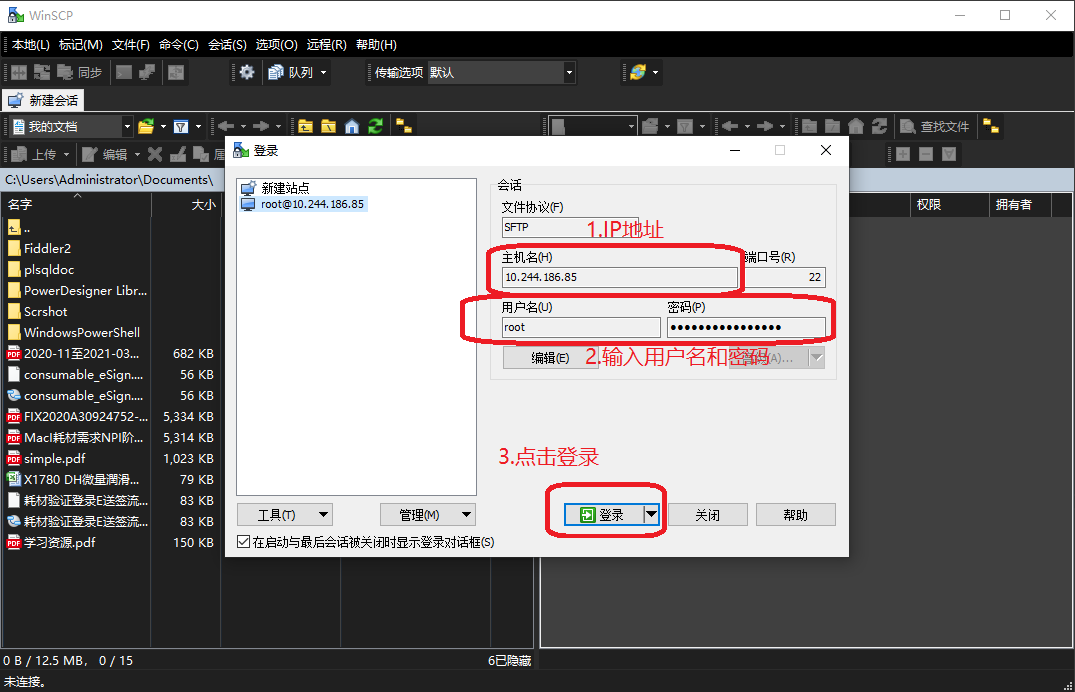1075x692 pixels.
Task: Click the open terminal console toolbar icon
Action: (x=124, y=72)
